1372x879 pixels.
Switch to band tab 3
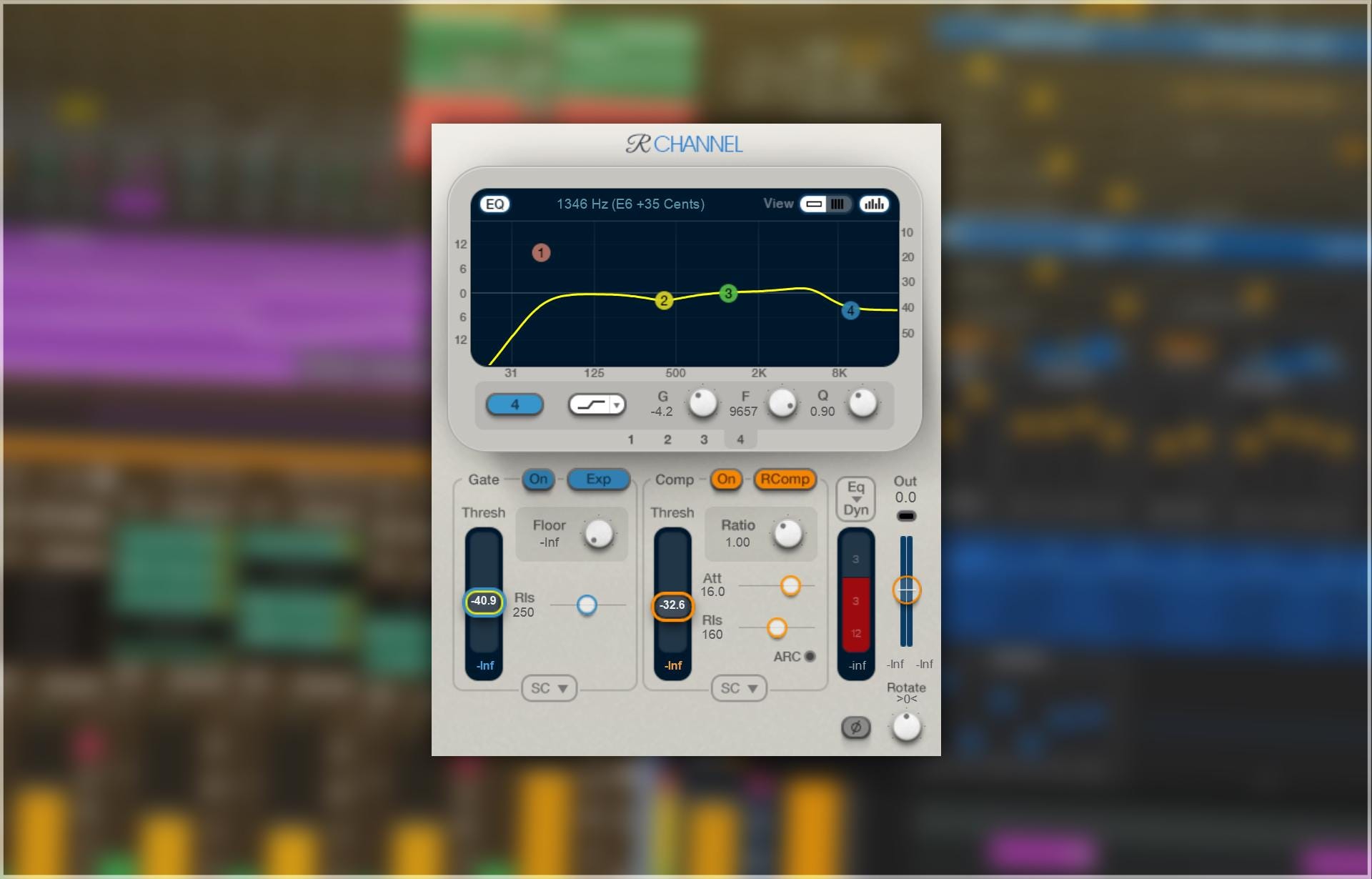coord(704,439)
